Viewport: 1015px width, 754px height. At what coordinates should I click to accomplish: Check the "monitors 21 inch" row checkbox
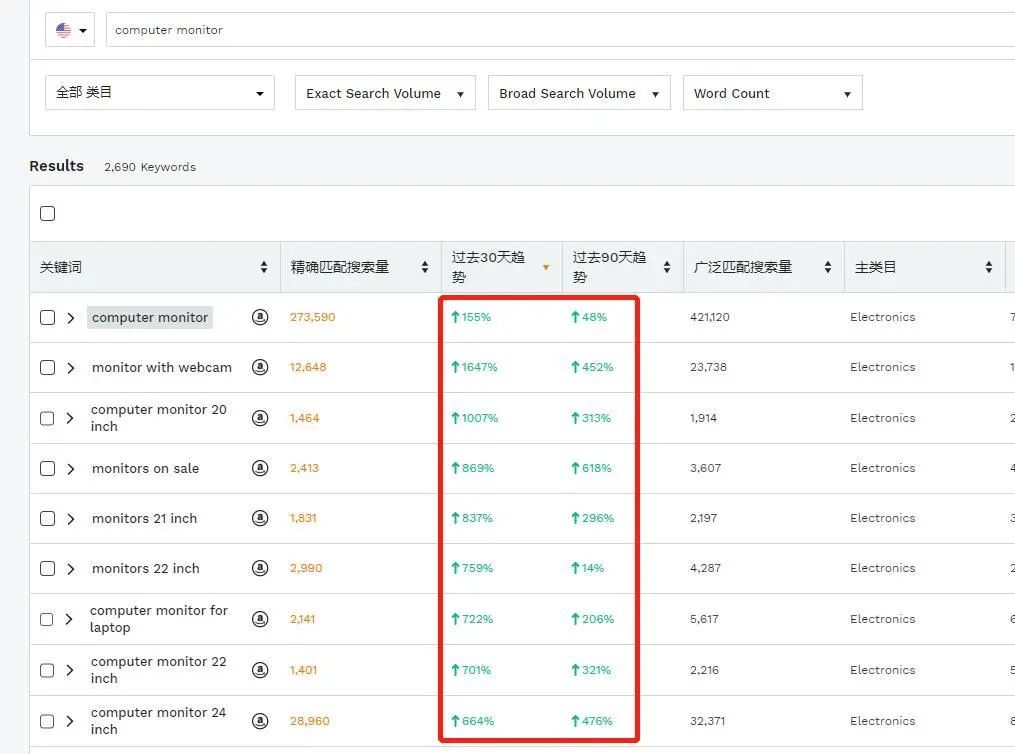(x=47, y=518)
